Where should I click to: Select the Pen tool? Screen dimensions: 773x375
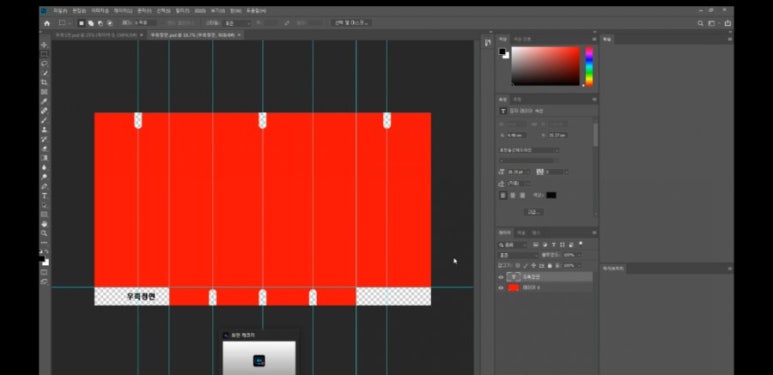(x=44, y=186)
